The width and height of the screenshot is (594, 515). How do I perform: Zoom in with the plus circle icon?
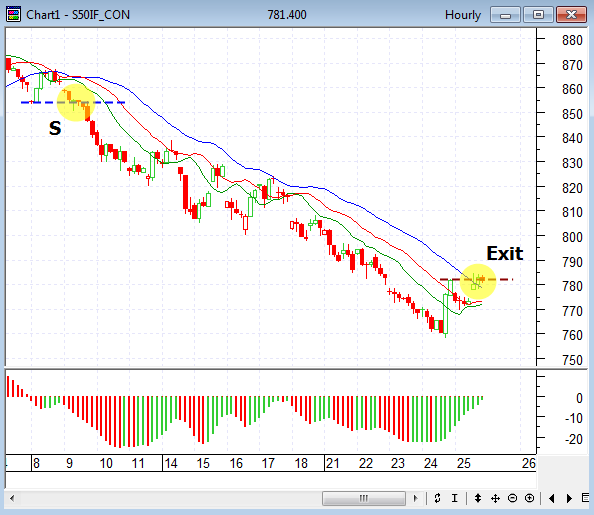[x=530, y=498]
